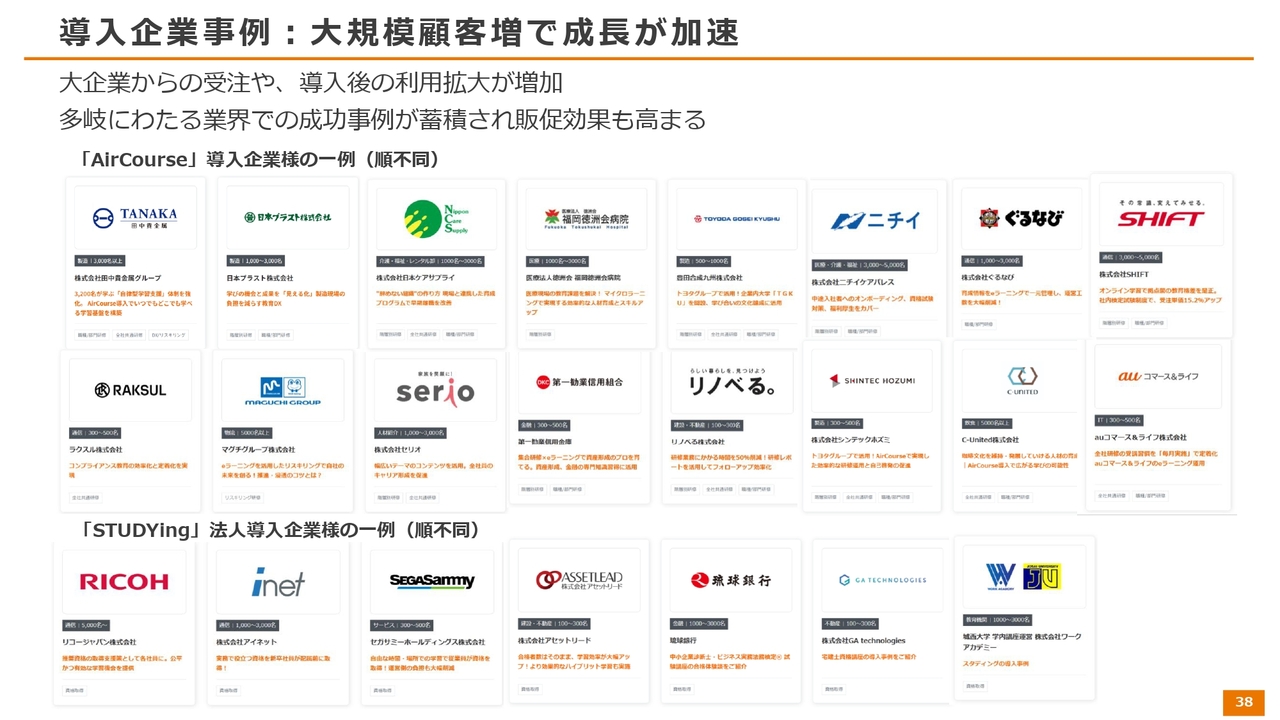The width and height of the screenshot is (1280, 720).
Task: Select the マグチグループ株式会社 company name
Action: point(258,451)
